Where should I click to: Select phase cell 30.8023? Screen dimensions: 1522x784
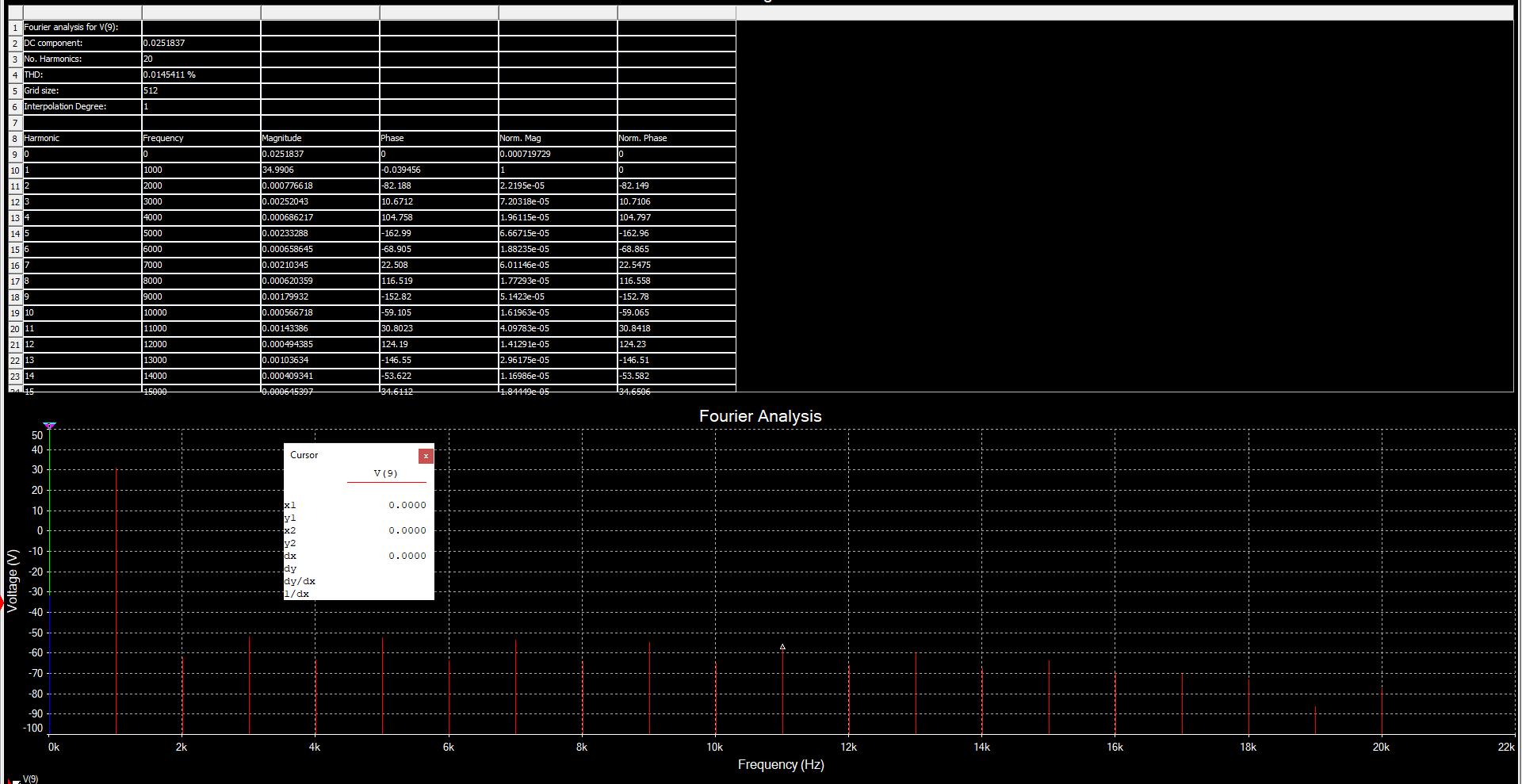pos(439,329)
